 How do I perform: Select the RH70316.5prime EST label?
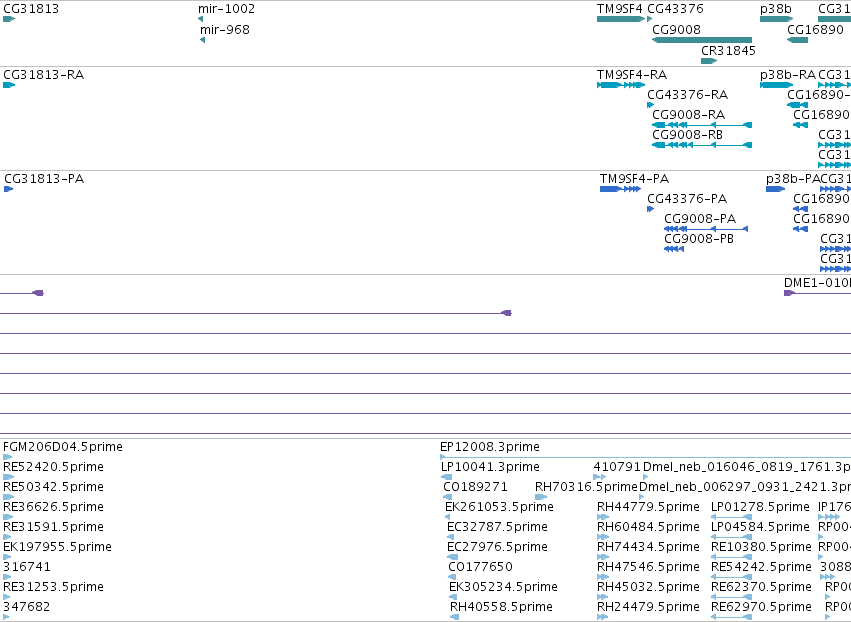coord(586,486)
